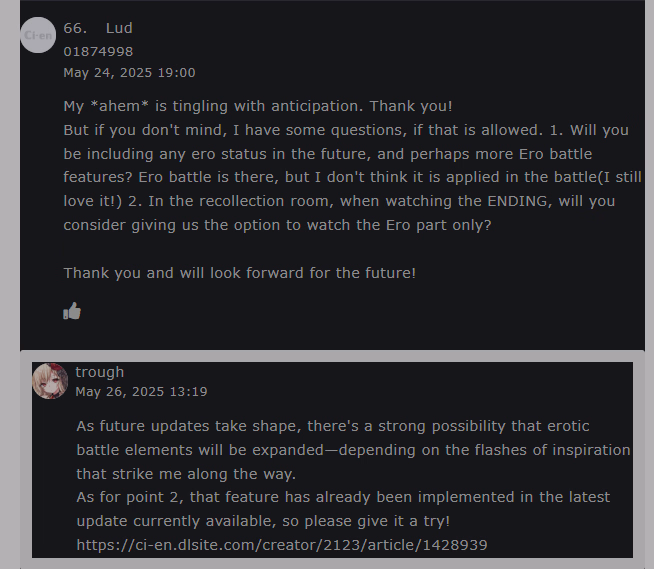Click the trough author name
654x569 pixels.
[99, 372]
